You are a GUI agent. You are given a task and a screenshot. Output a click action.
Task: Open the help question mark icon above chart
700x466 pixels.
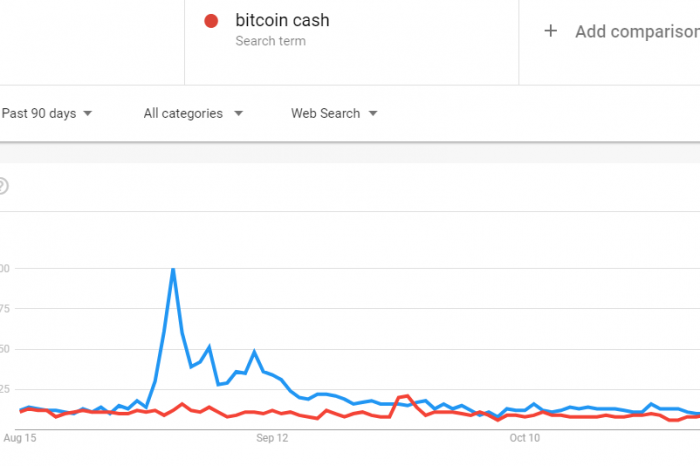pyautogui.click(x=2, y=186)
